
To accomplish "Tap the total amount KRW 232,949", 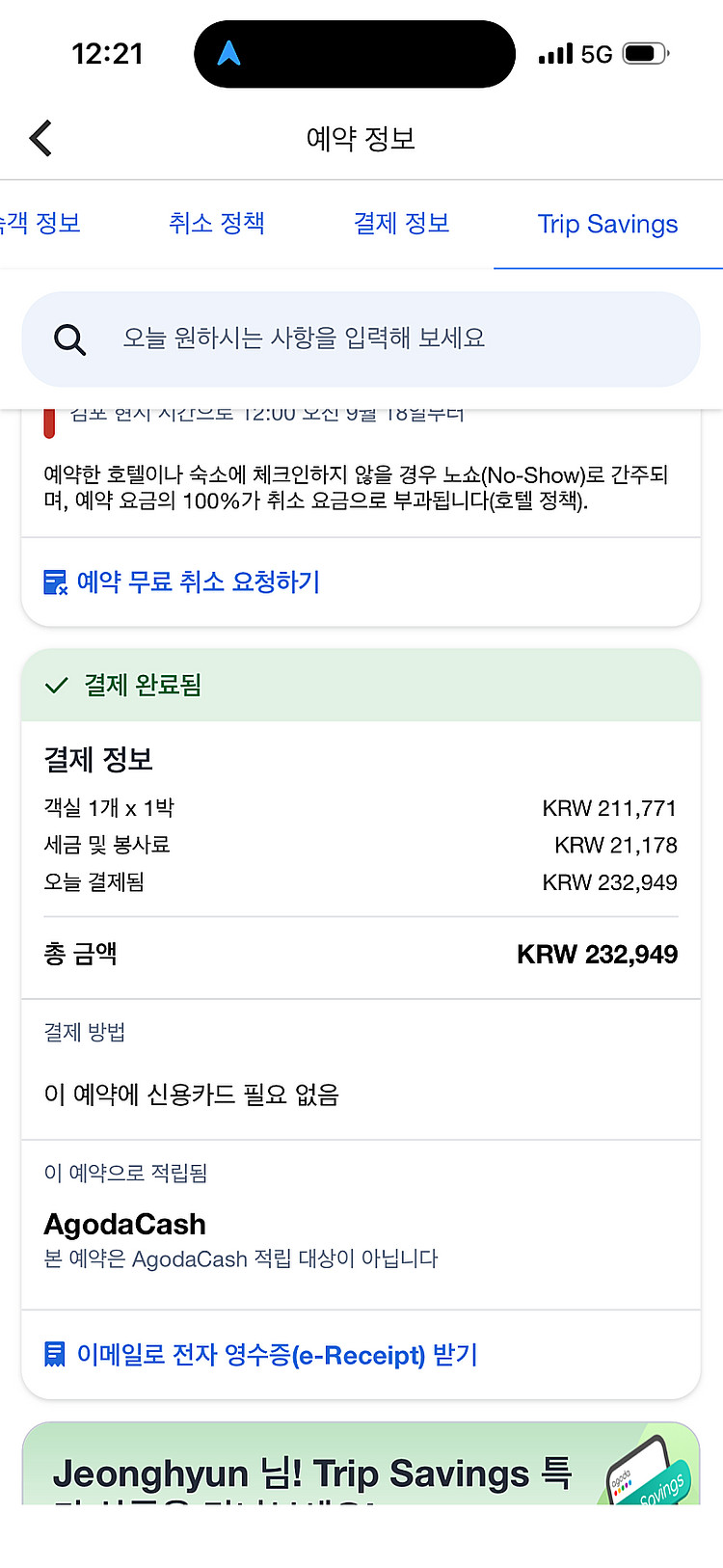I will [x=597, y=955].
